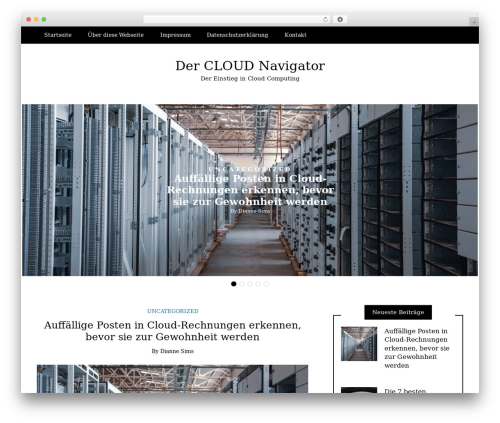Image resolution: width=500 pixels, height=423 pixels.
Task: Open the Startseite menu item
Action: pyautogui.click(x=58, y=35)
